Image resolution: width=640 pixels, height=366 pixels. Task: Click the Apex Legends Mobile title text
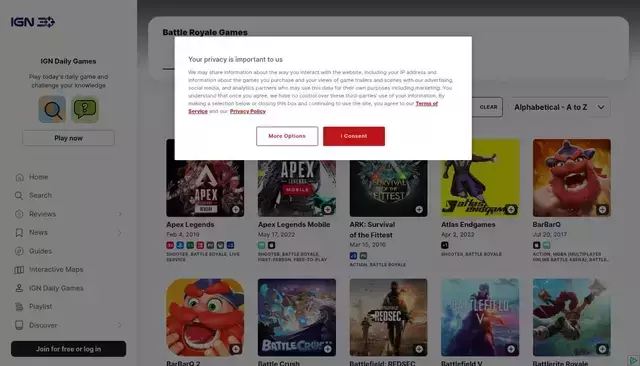coord(294,224)
